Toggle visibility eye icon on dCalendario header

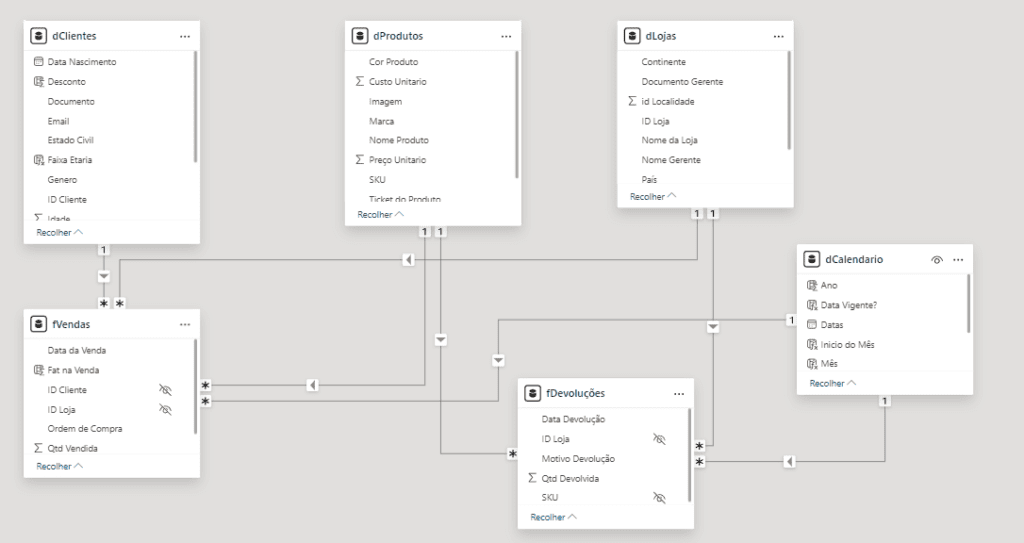point(936,260)
